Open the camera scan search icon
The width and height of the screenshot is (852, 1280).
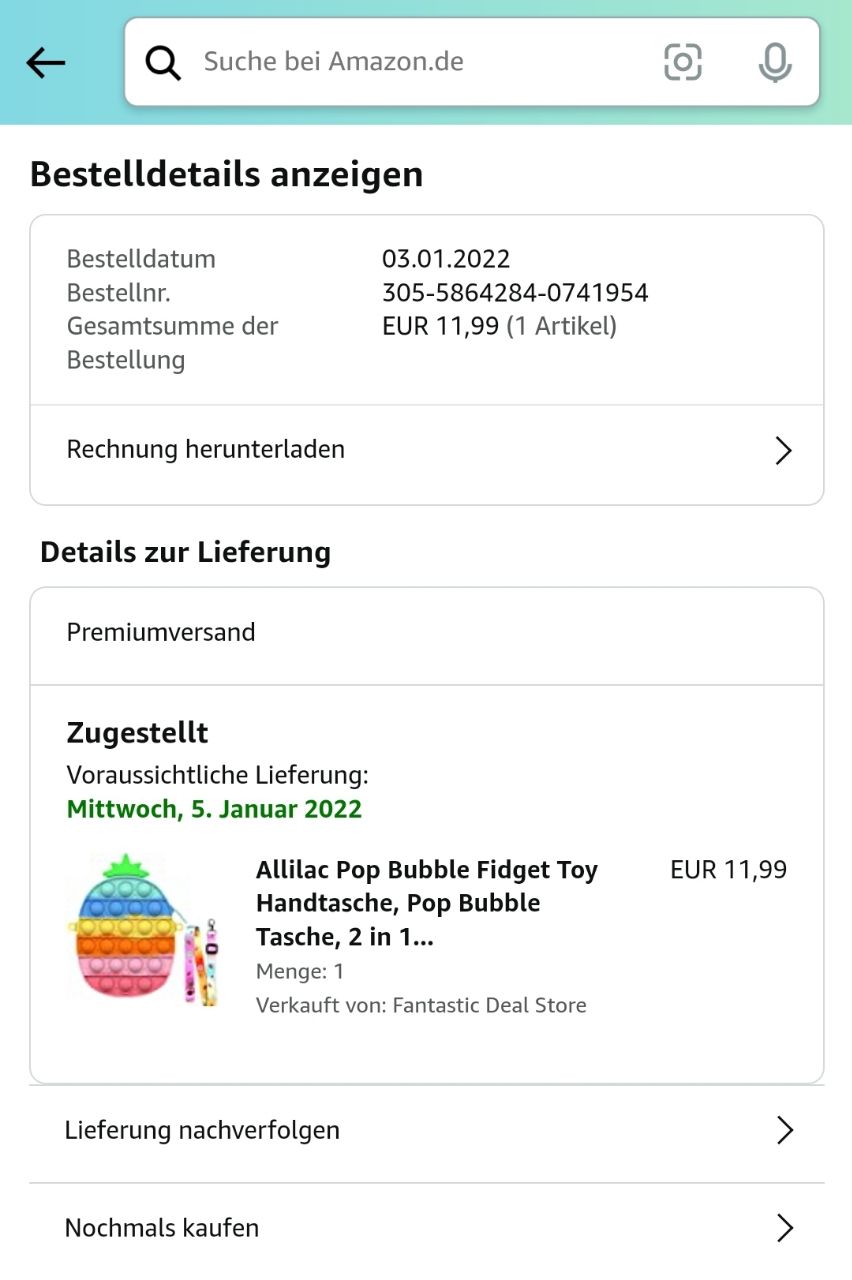click(x=683, y=62)
